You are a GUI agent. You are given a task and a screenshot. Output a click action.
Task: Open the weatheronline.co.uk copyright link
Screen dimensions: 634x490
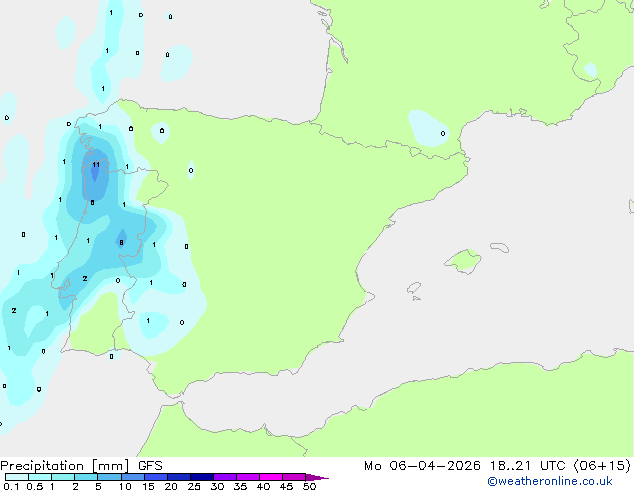(x=549, y=481)
